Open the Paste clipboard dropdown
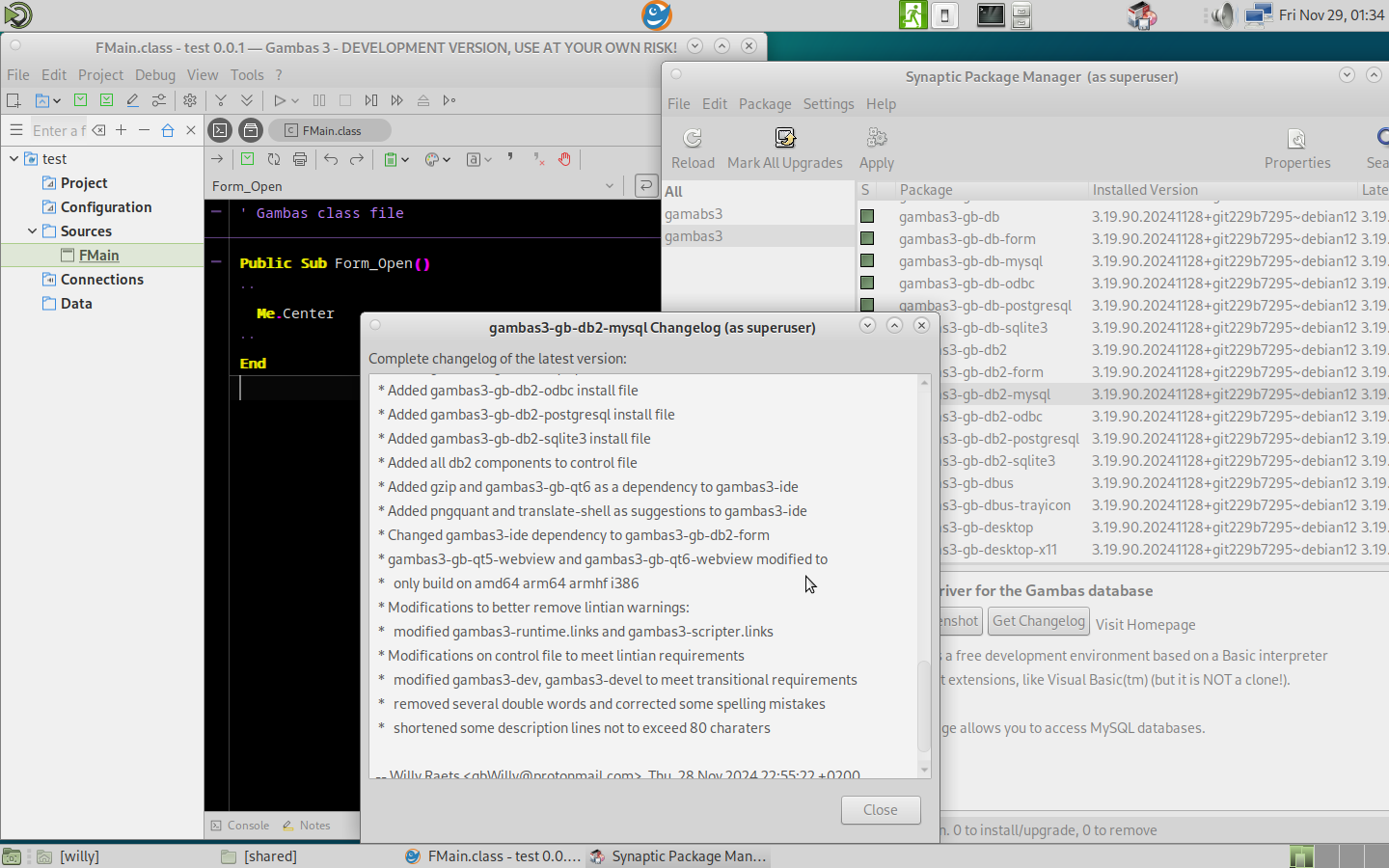The height and width of the screenshot is (868, 1389). pyautogui.click(x=405, y=159)
